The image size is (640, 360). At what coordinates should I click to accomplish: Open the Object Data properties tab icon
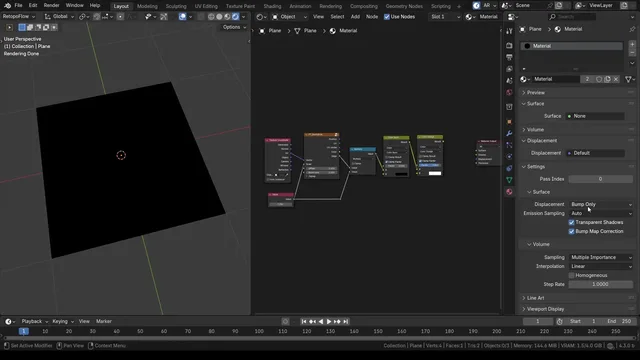pyautogui.click(x=509, y=180)
